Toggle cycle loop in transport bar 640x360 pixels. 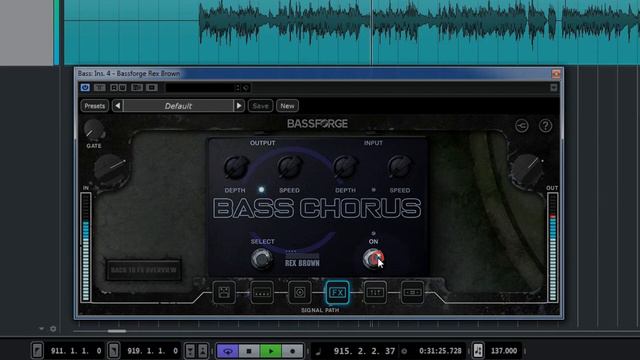pos(228,351)
